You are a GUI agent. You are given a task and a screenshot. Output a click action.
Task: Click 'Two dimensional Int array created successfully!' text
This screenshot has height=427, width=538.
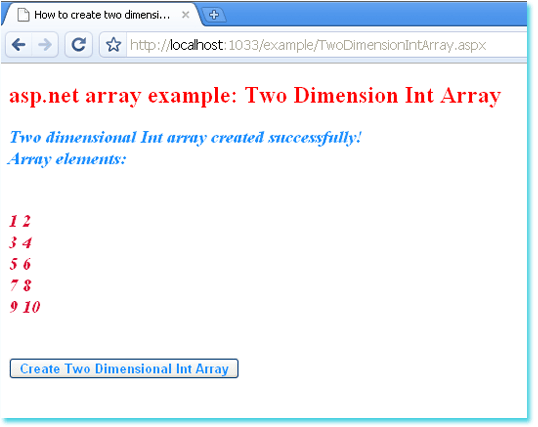pos(185,138)
